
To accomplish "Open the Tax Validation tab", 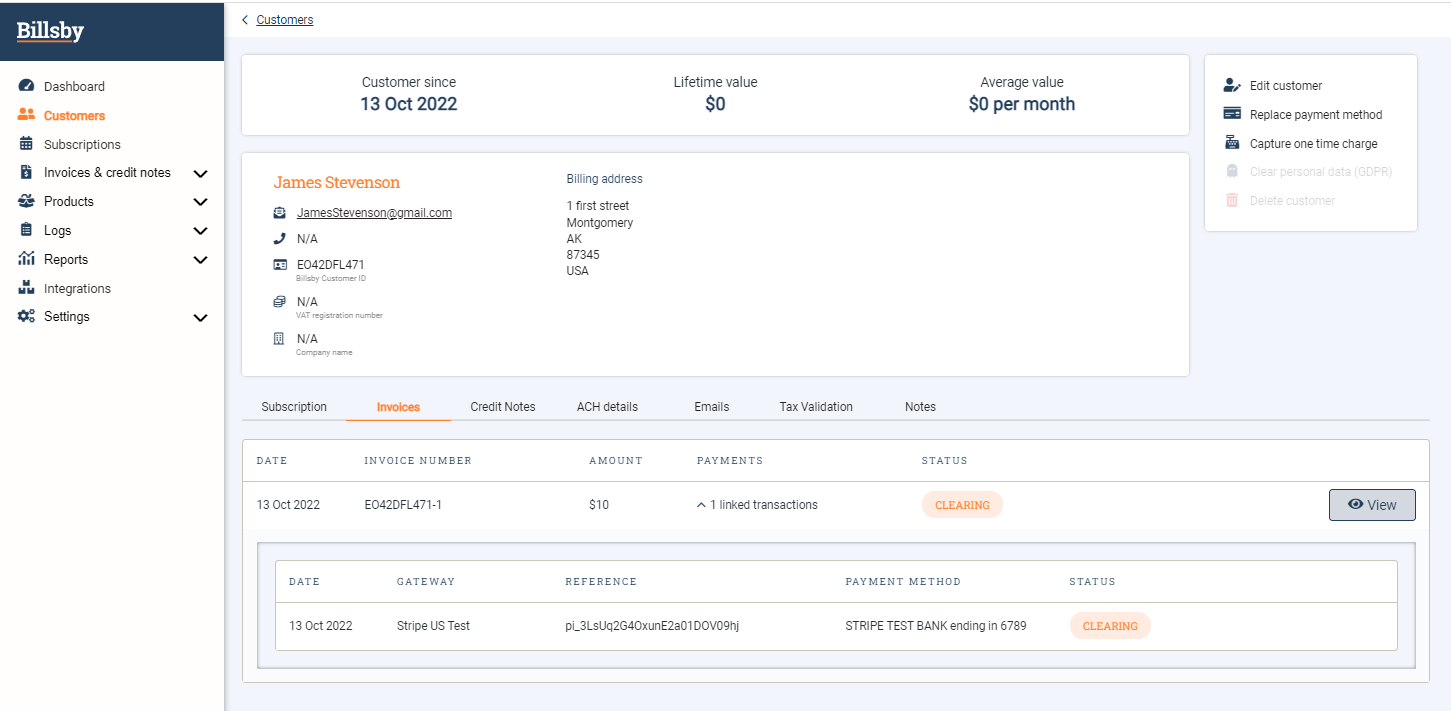I will [816, 407].
